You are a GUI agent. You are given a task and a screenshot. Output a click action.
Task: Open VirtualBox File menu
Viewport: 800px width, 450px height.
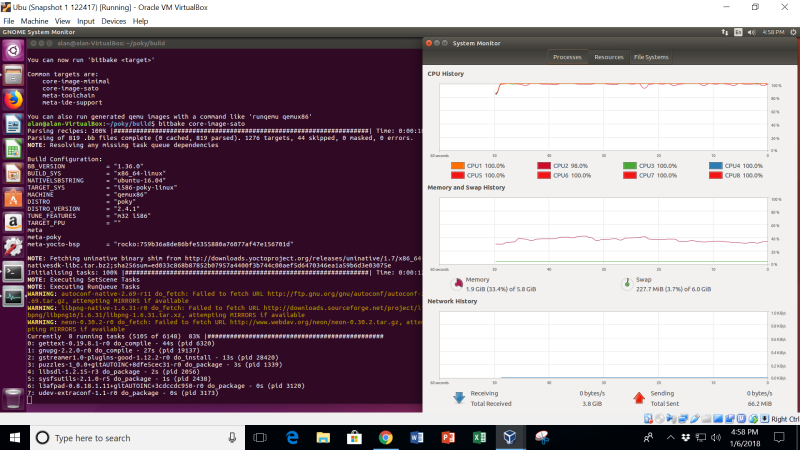[x=9, y=21]
